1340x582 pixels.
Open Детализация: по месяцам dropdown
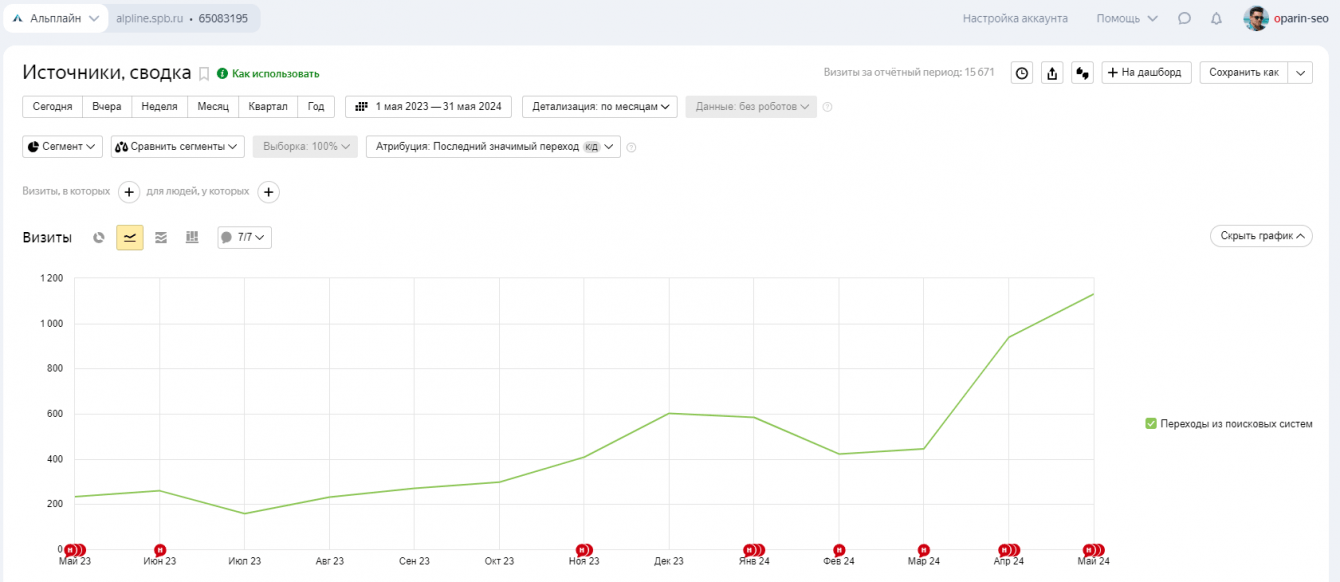tap(600, 106)
